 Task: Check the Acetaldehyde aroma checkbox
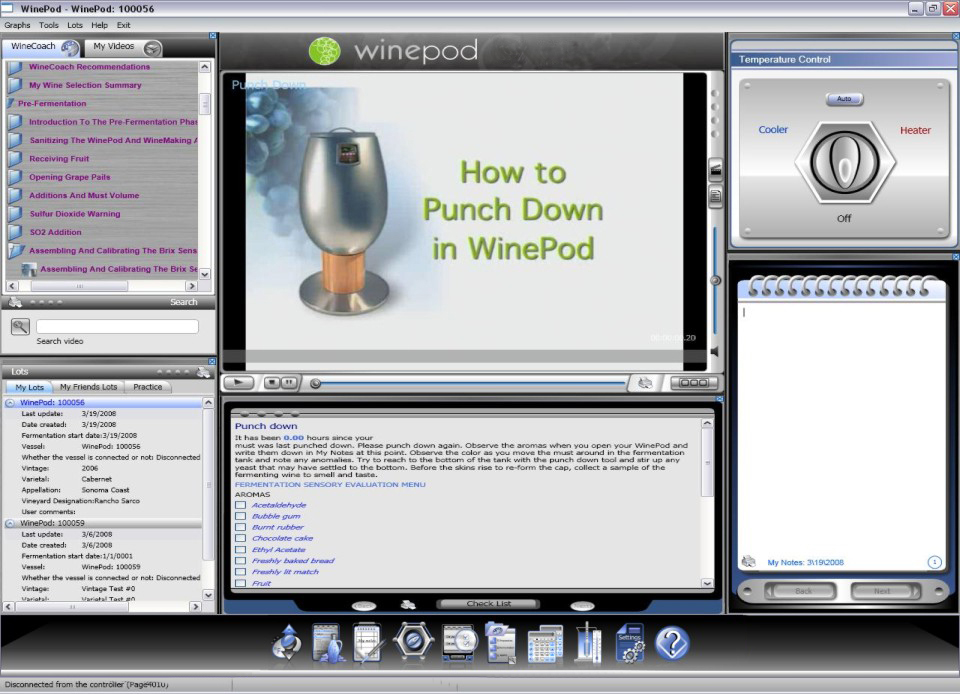pyautogui.click(x=241, y=505)
